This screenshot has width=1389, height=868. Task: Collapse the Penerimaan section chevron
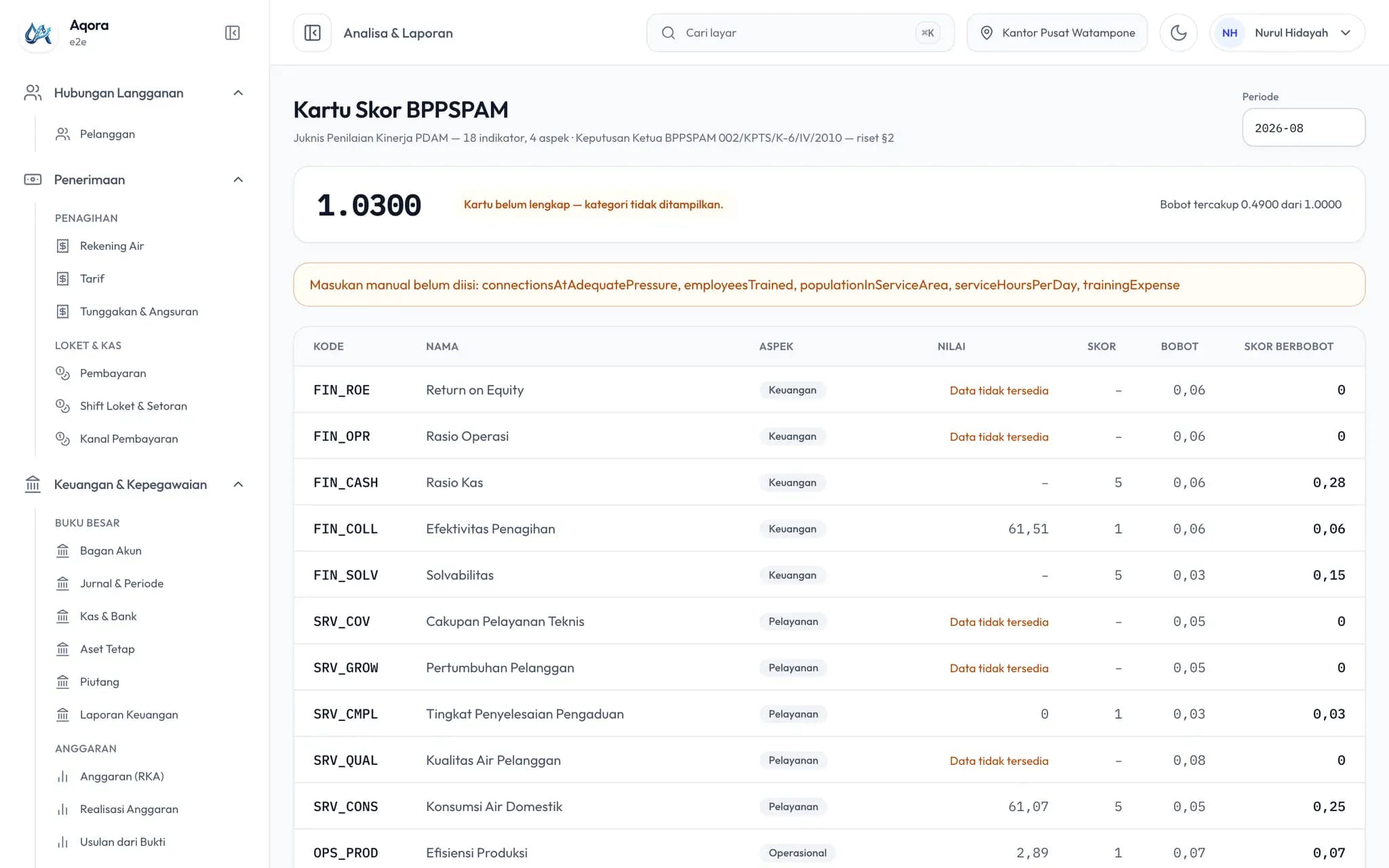[x=238, y=180]
